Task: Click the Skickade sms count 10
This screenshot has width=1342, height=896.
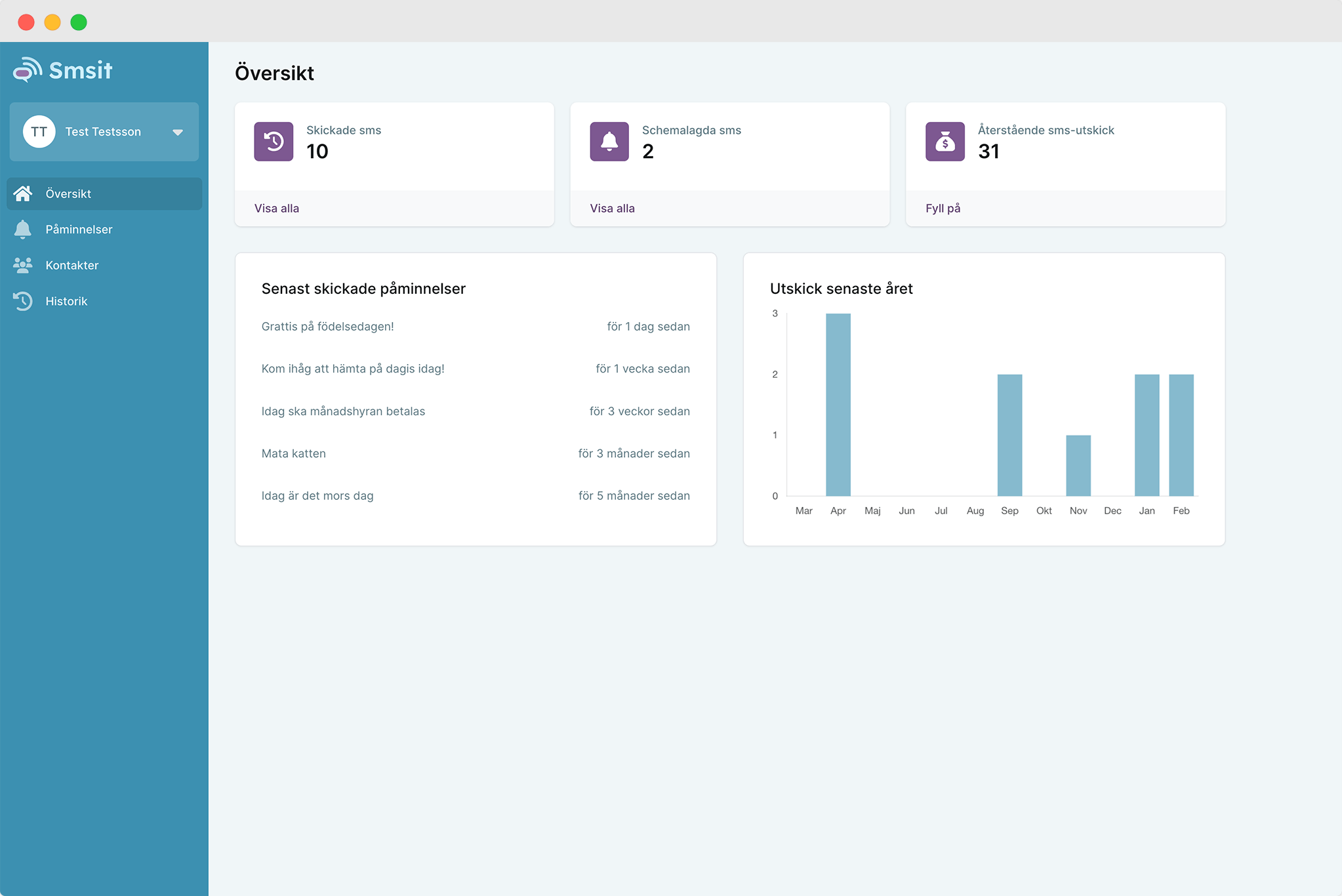Action: pos(317,152)
